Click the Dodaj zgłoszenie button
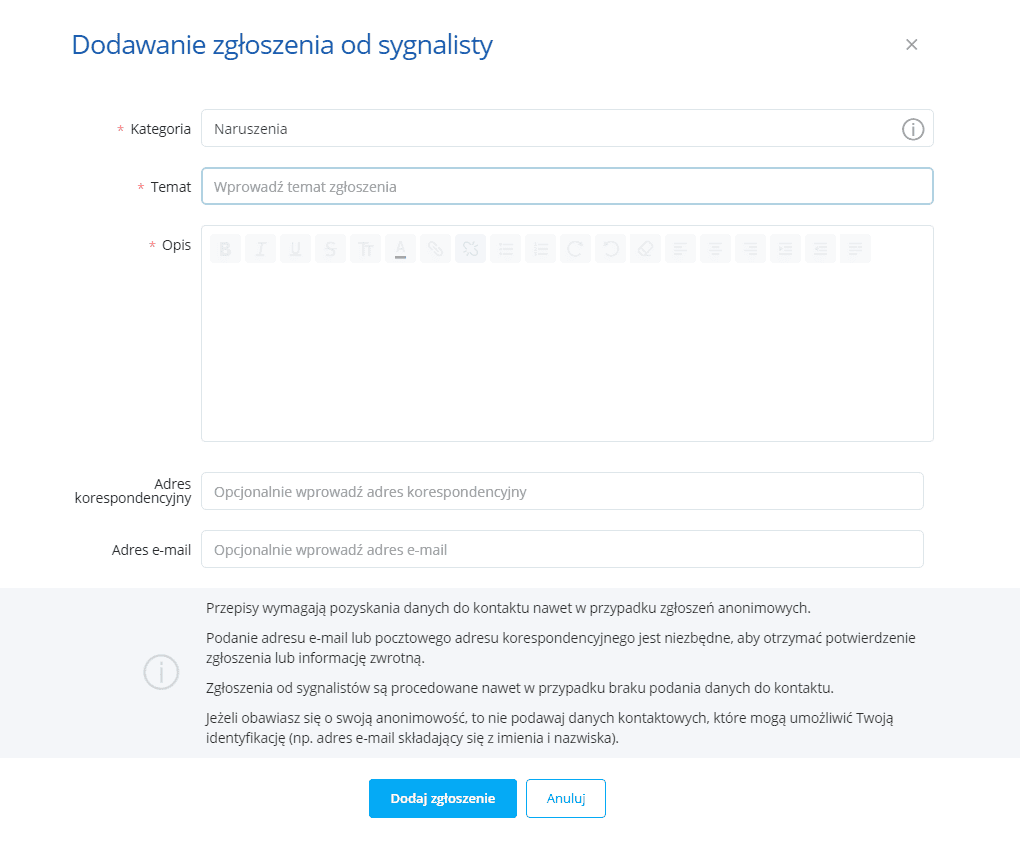The image size is (1020, 848). click(442, 798)
